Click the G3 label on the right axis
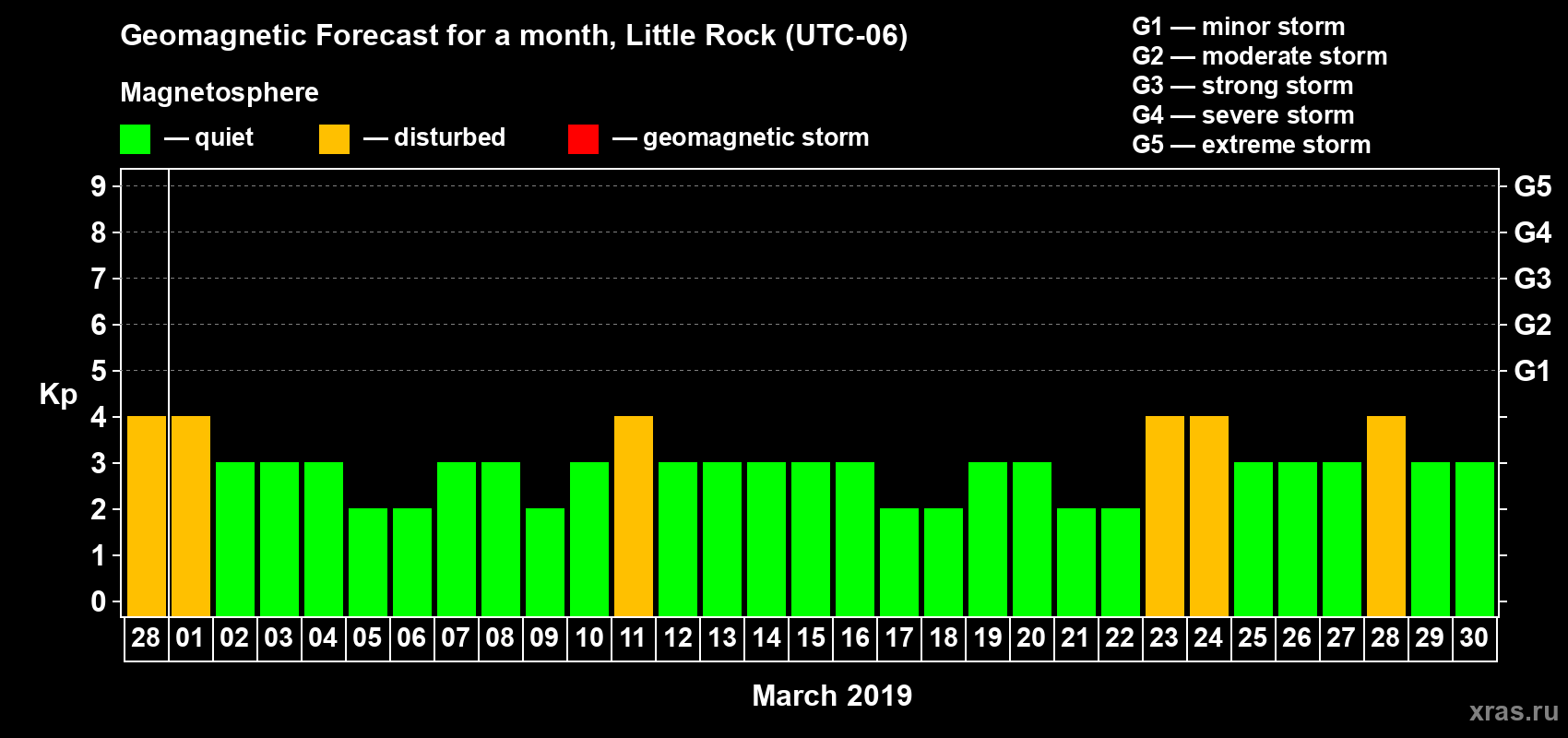Image resolution: width=1568 pixels, height=738 pixels. pos(1533,279)
